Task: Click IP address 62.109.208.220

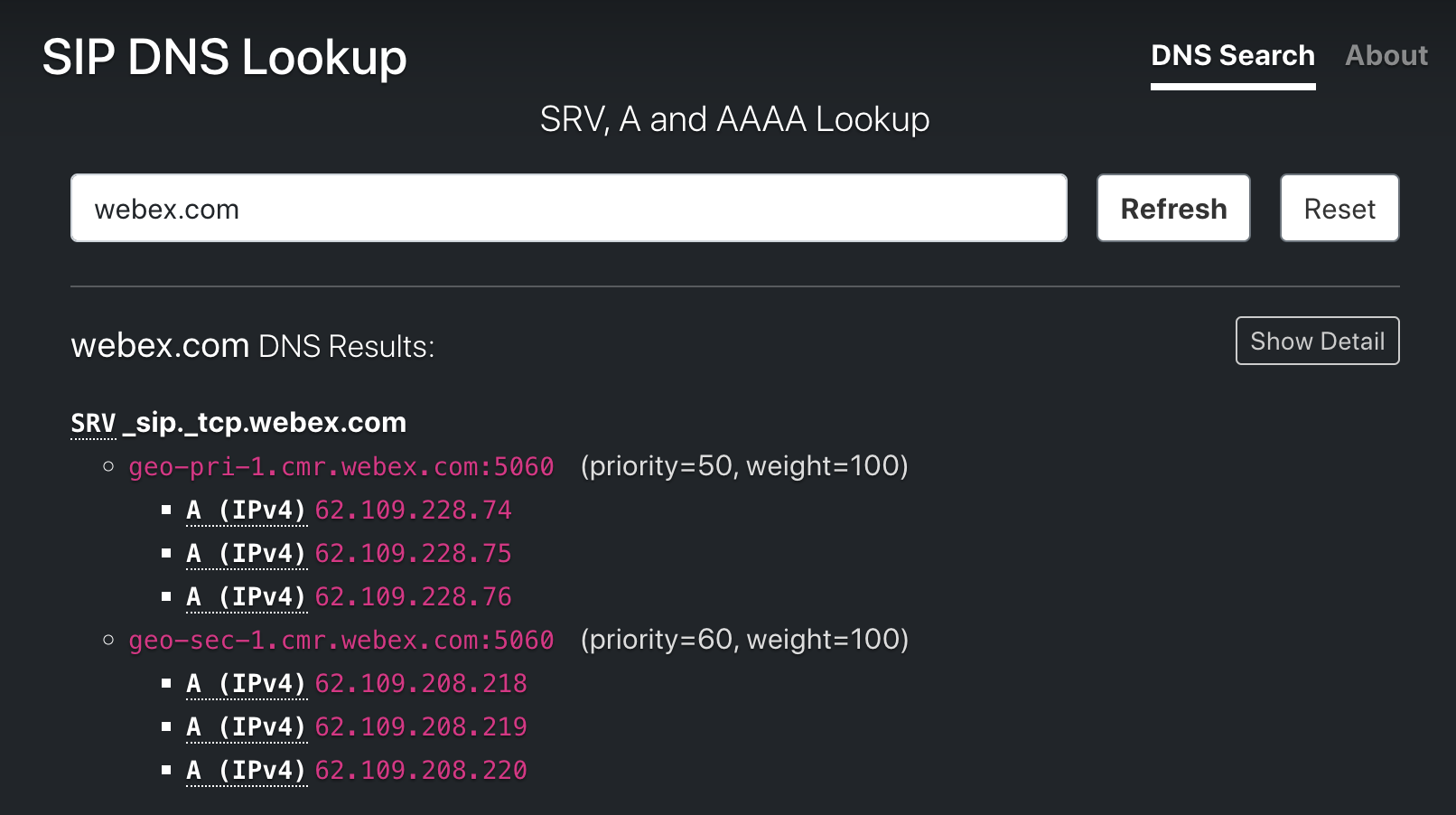Action: click(420, 771)
